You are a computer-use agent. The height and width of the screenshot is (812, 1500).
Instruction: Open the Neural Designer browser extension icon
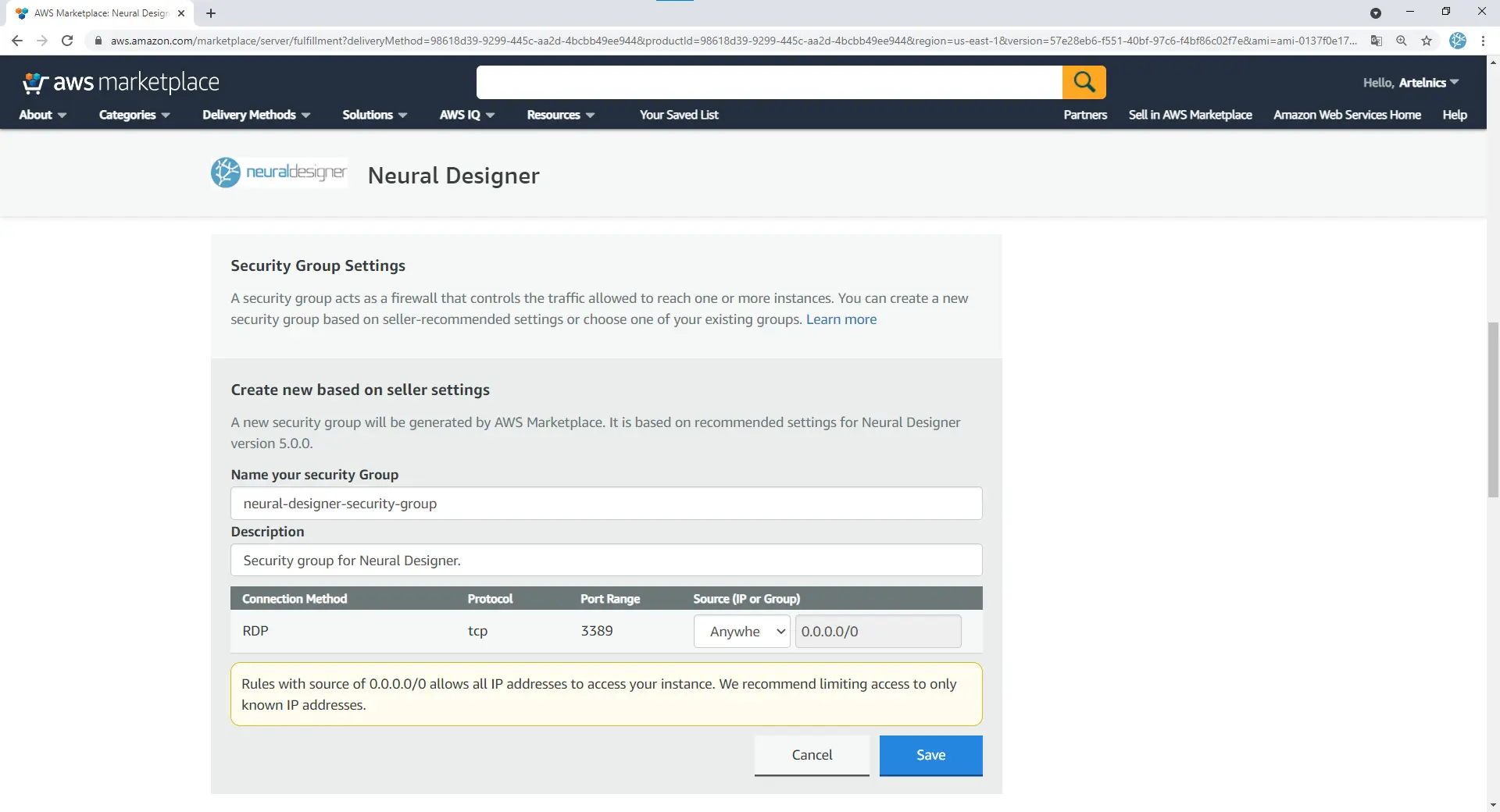coord(1458,41)
